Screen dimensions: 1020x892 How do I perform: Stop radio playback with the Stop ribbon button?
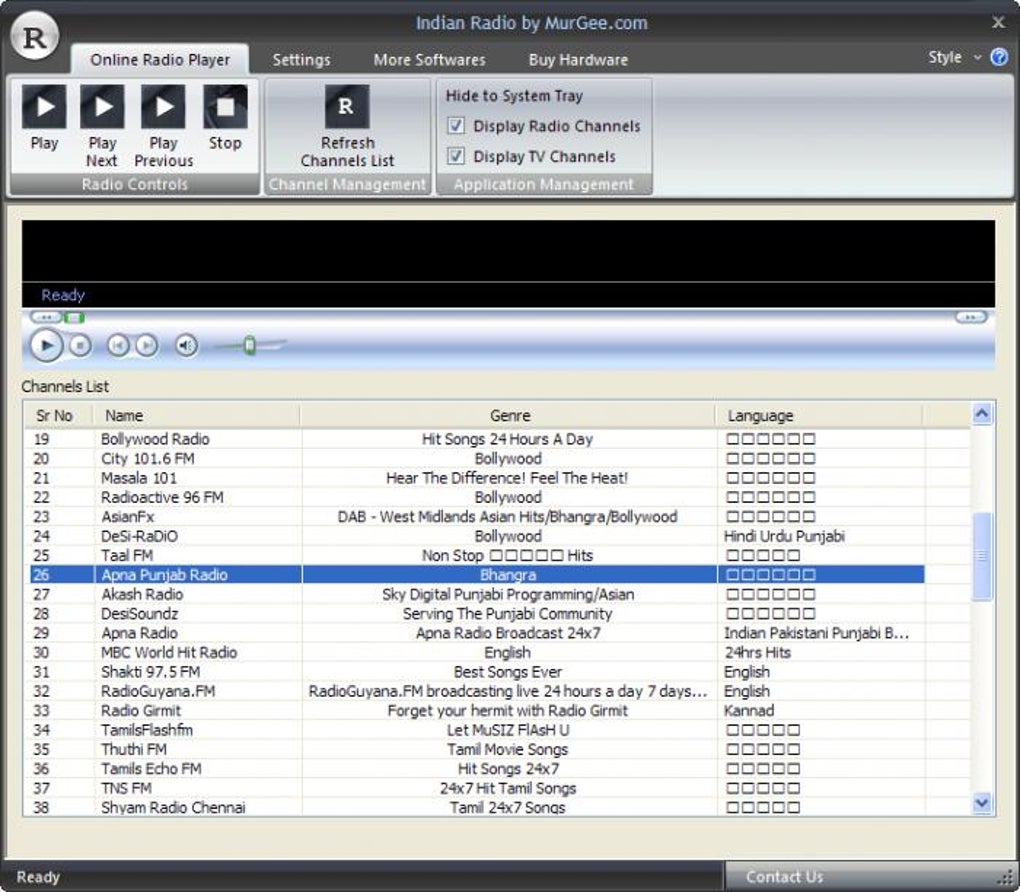[225, 118]
